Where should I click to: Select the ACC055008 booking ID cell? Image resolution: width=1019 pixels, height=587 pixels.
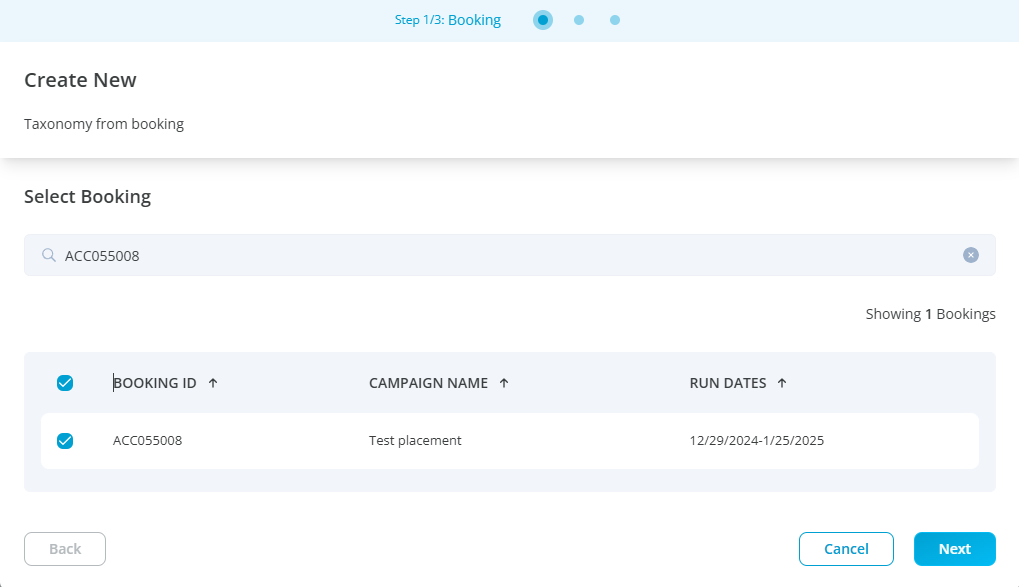147,441
